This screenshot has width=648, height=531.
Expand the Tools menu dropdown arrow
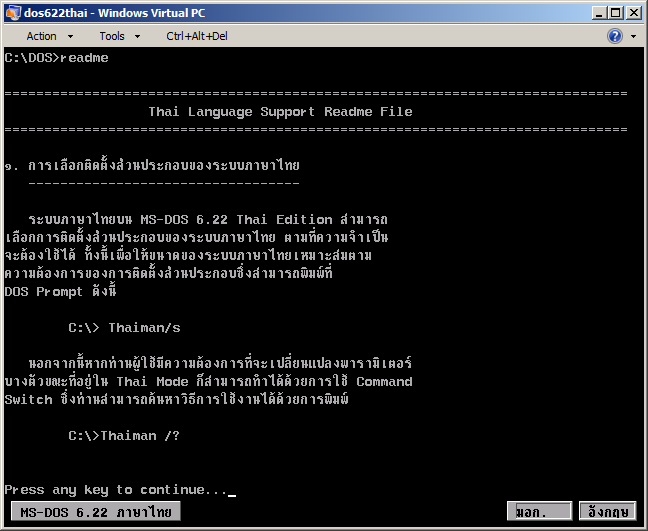point(138,36)
